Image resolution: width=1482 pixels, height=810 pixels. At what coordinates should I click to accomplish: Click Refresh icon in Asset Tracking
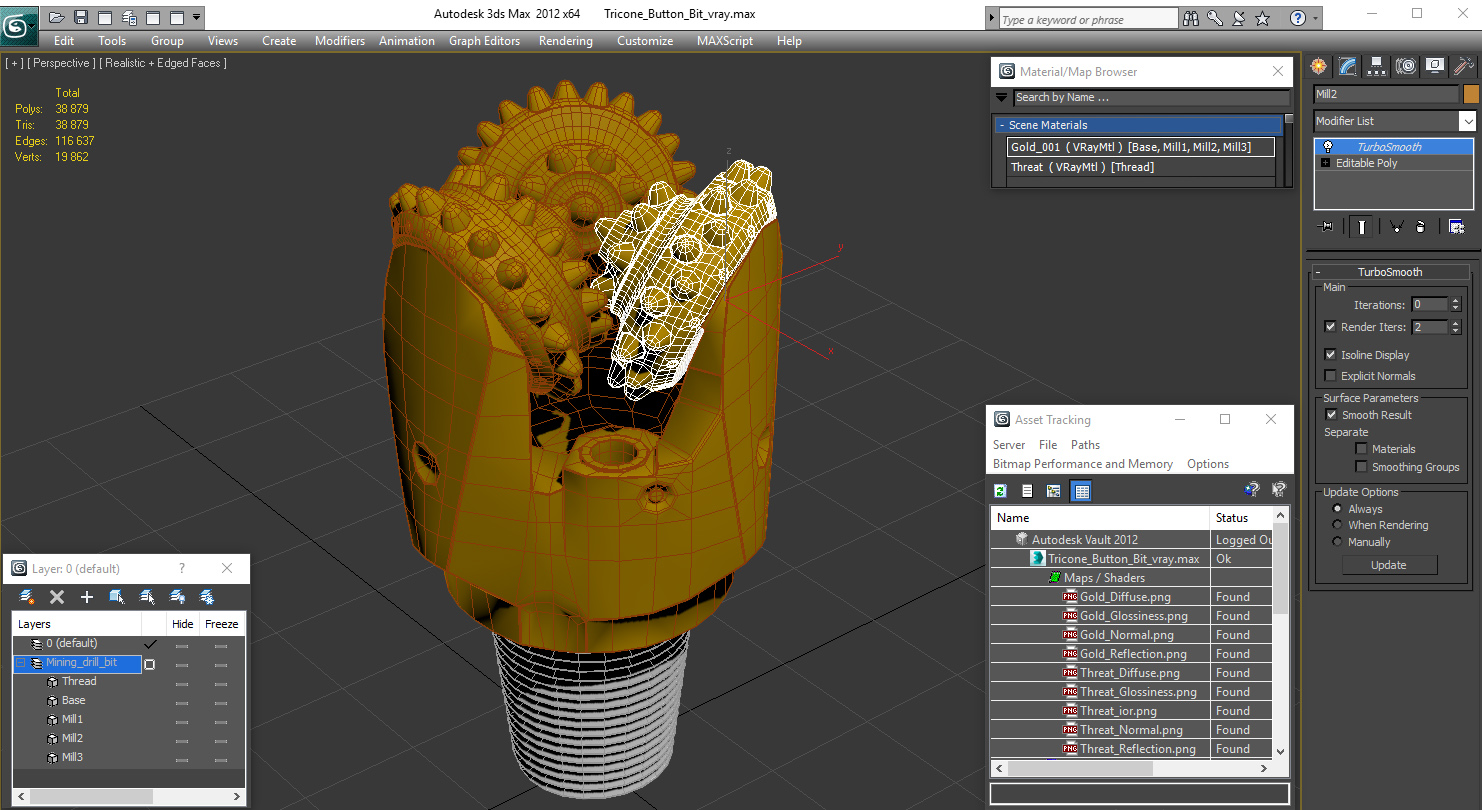click(1000, 490)
